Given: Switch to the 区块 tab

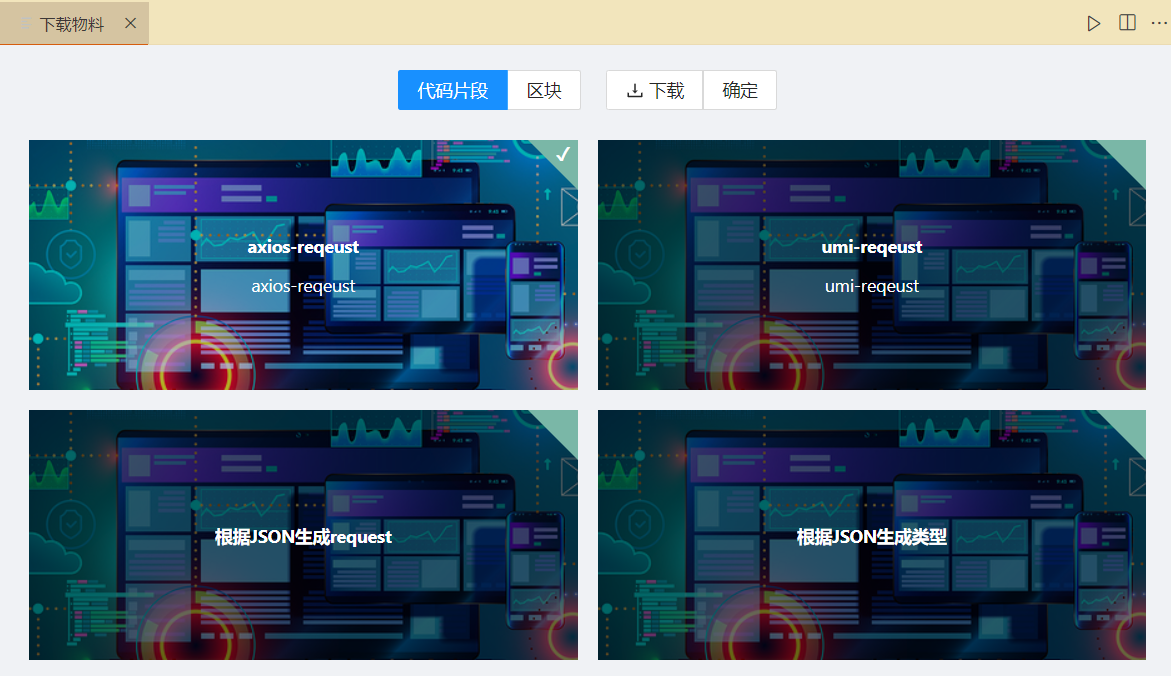Looking at the screenshot, I should pyautogui.click(x=544, y=90).
